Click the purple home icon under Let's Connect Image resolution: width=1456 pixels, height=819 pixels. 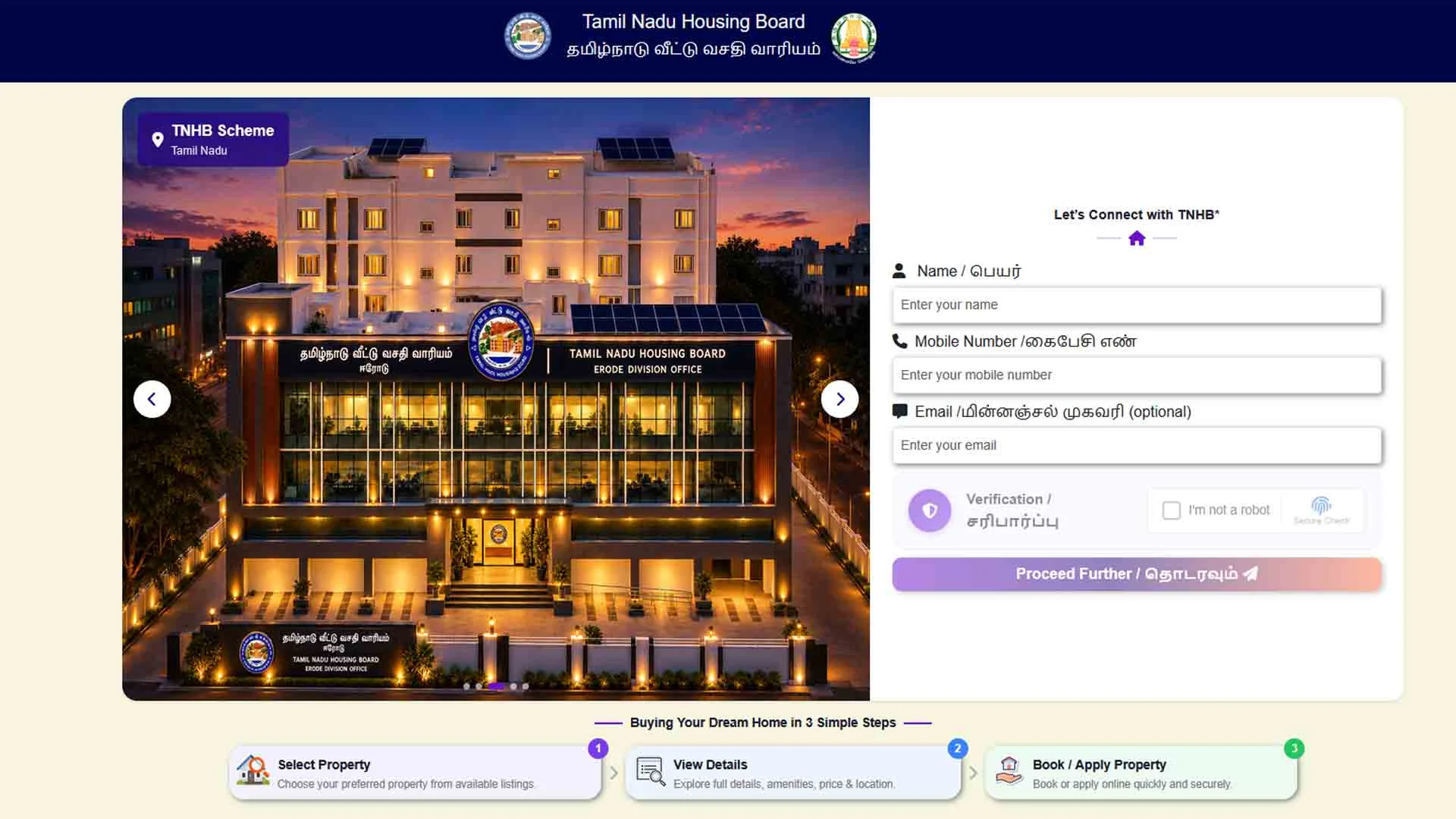tap(1136, 238)
